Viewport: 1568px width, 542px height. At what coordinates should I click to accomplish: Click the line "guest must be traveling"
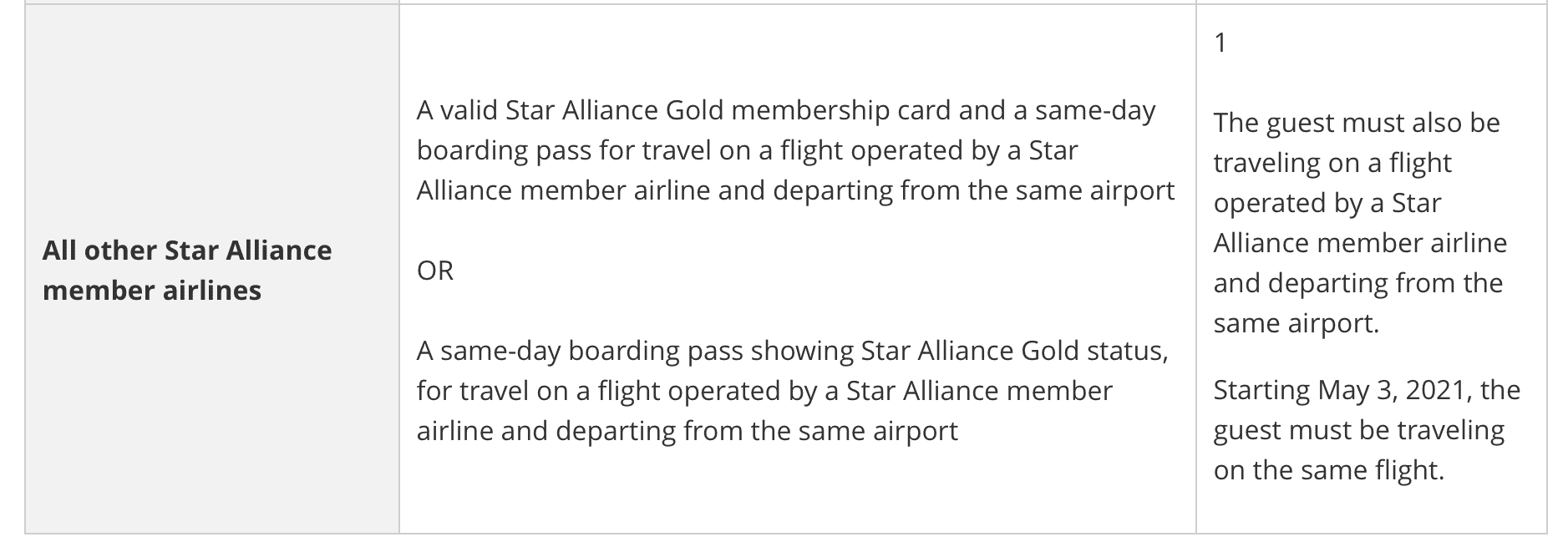[x=1358, y=430]
